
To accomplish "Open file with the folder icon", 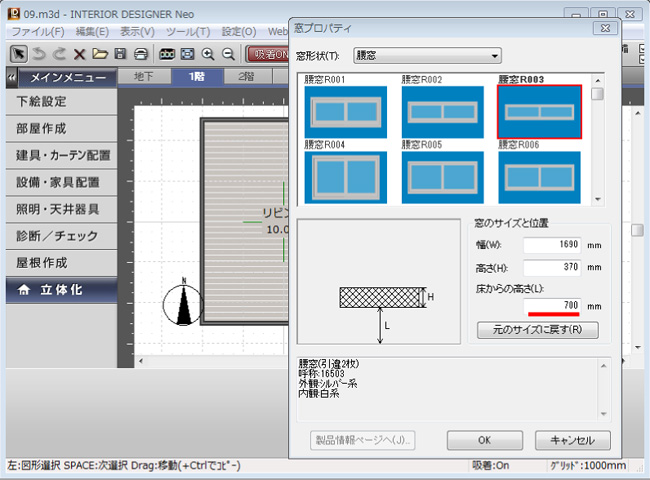I will pyautogui.click(x=100, y=54).
